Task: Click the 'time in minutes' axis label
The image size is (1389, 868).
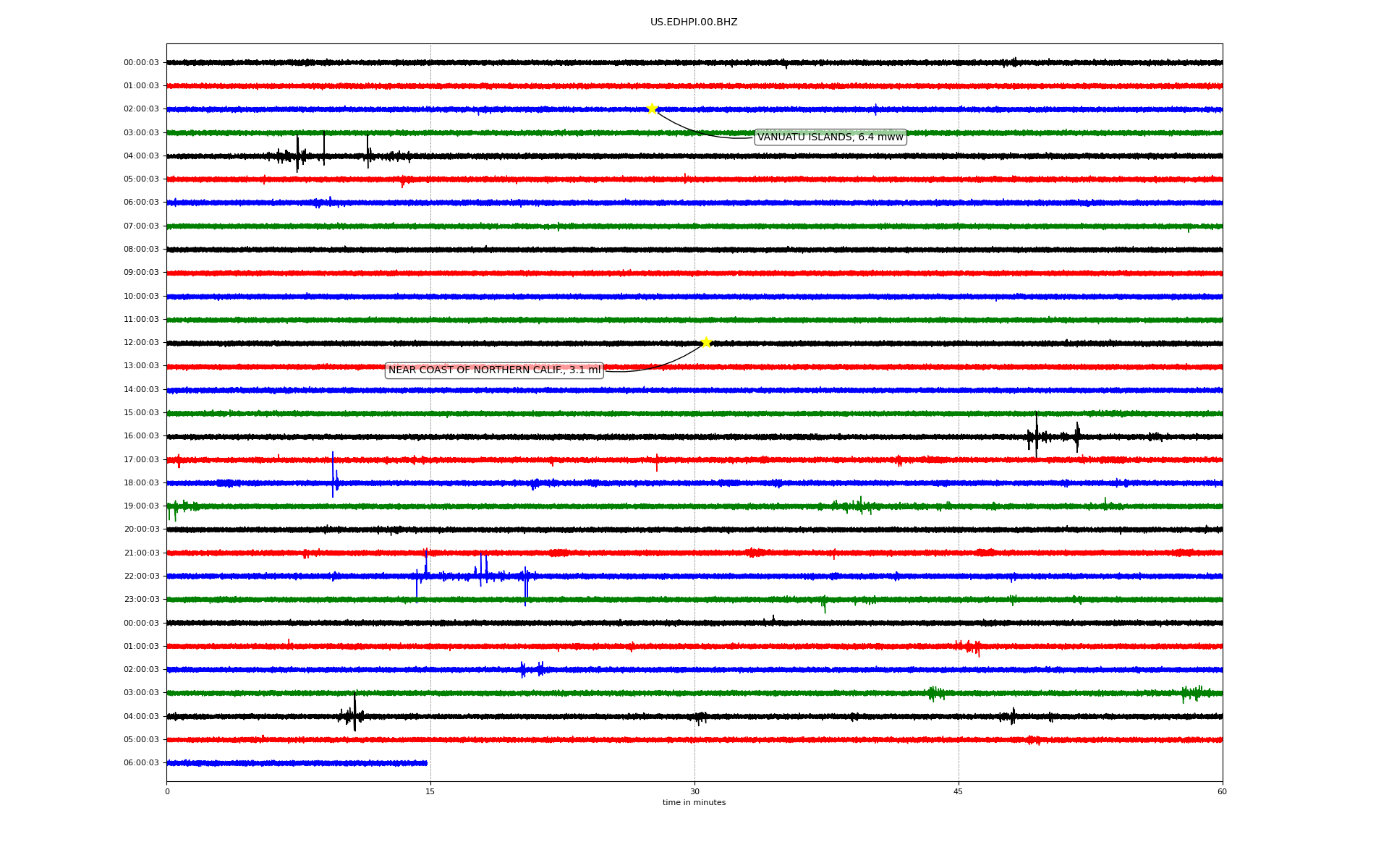Action: tap(693, 802)
